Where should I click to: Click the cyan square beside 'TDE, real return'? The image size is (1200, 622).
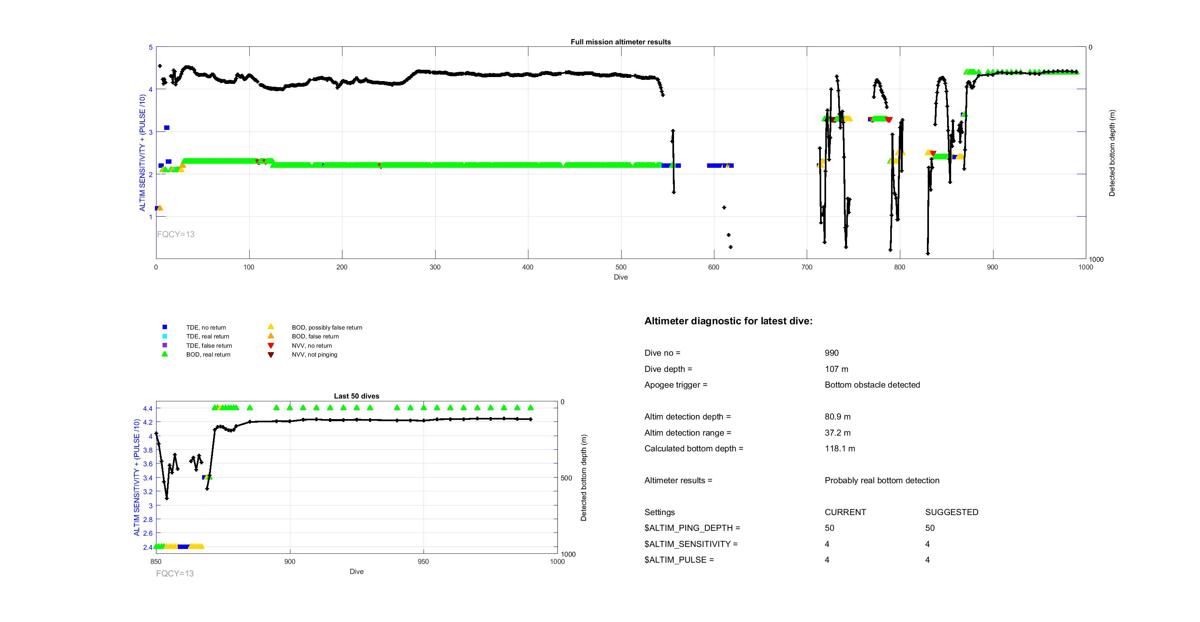tap(164, 336)
